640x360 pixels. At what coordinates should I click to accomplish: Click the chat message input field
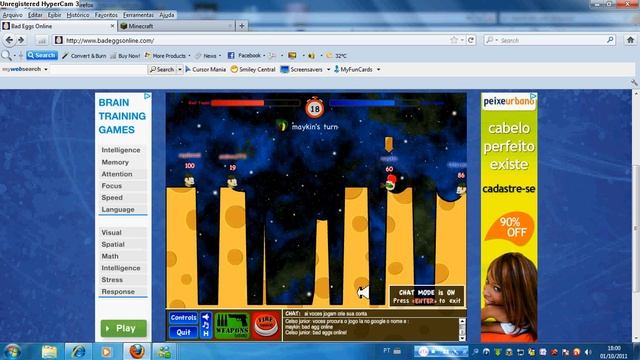tap(374, 313)
